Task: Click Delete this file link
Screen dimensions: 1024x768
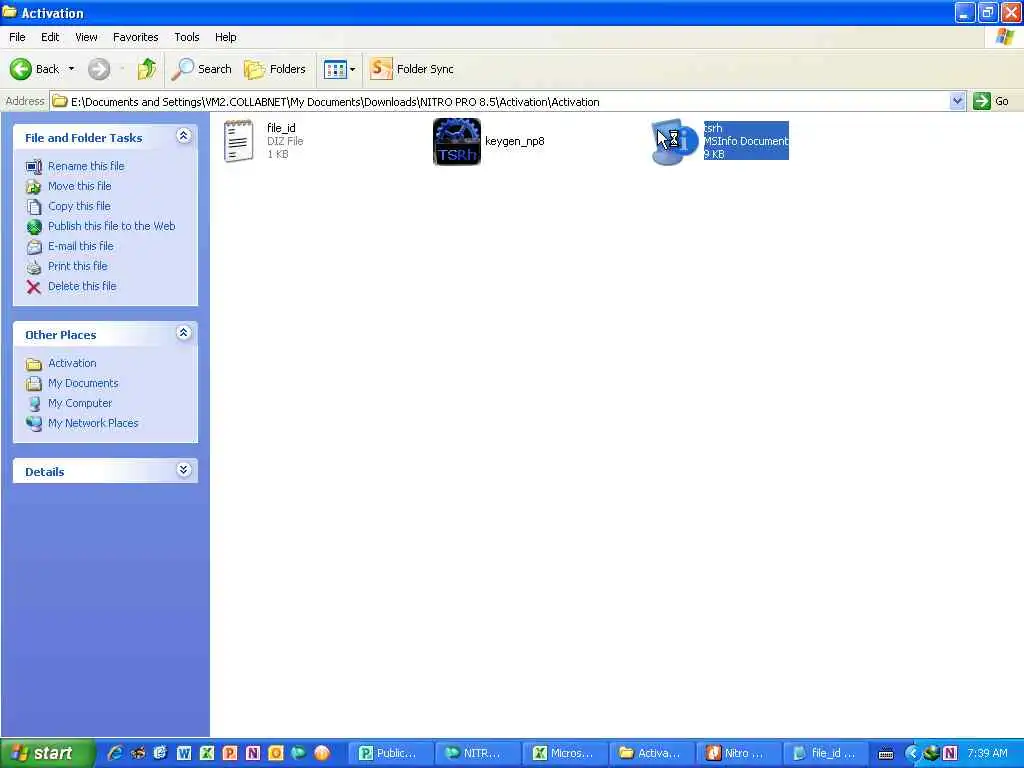Action: pyautogui.click(x=82, y=286)
